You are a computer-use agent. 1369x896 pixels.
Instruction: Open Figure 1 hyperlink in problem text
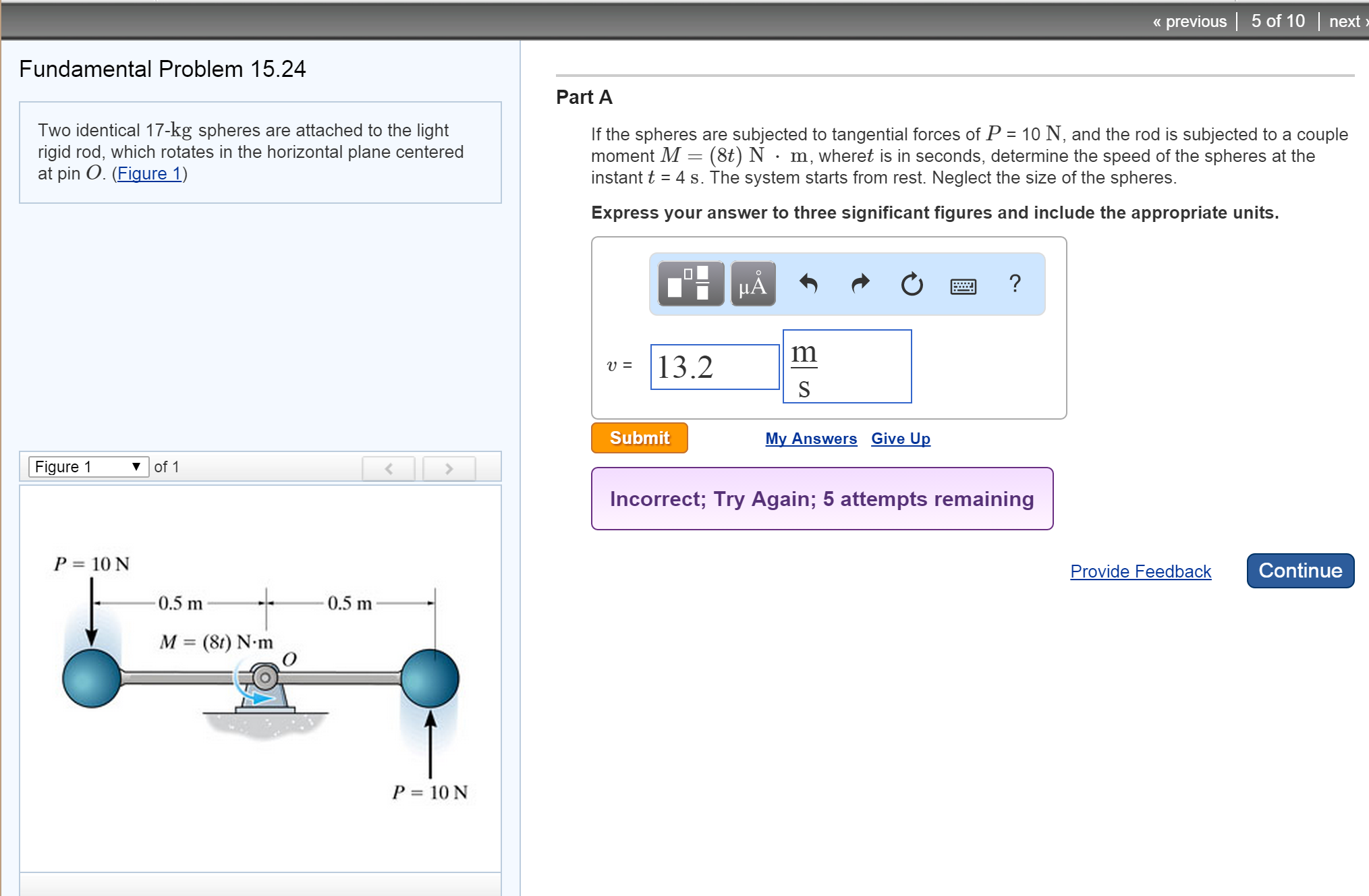click(x=149, y=173)
